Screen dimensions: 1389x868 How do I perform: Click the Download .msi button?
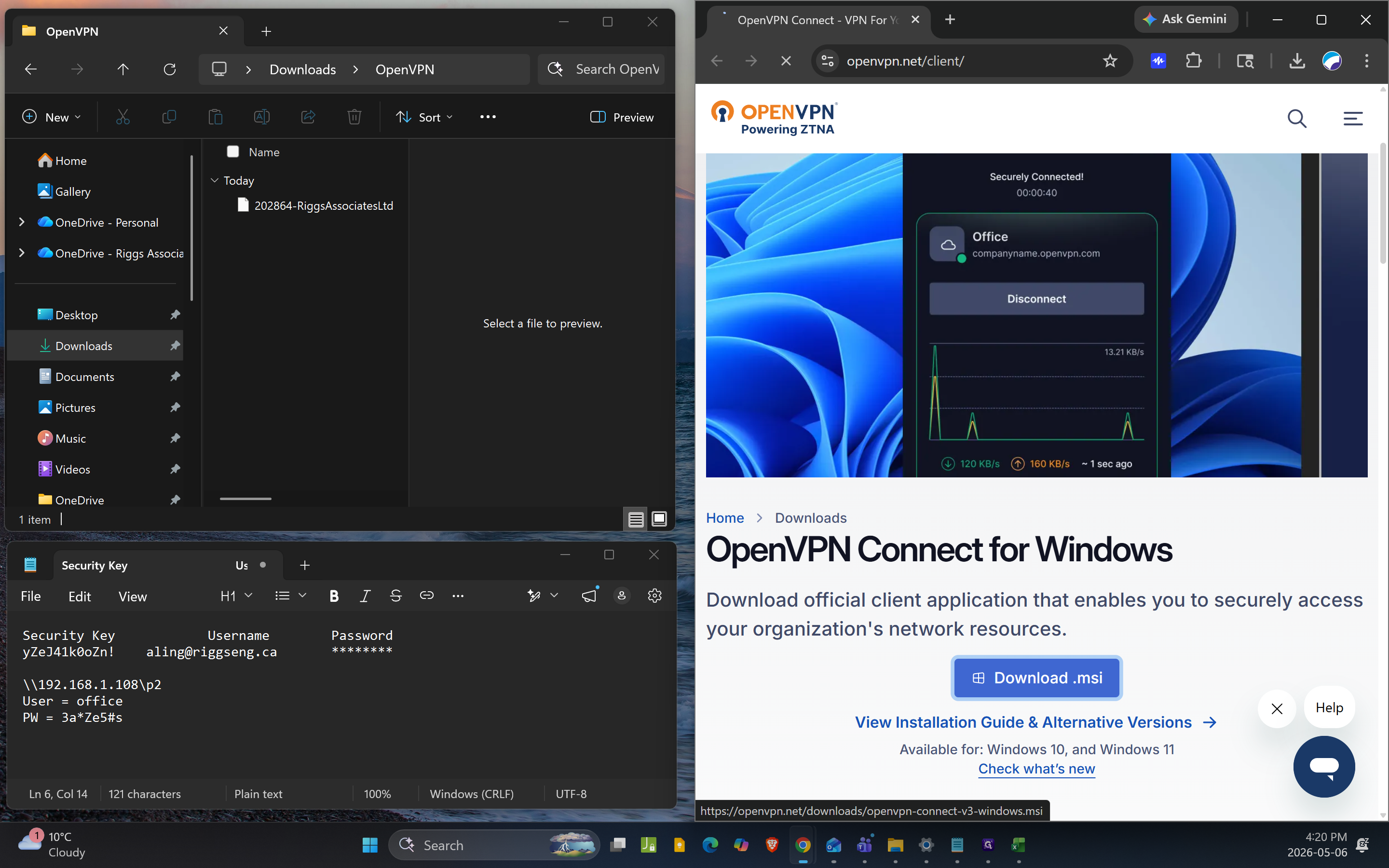(1036, 678)
